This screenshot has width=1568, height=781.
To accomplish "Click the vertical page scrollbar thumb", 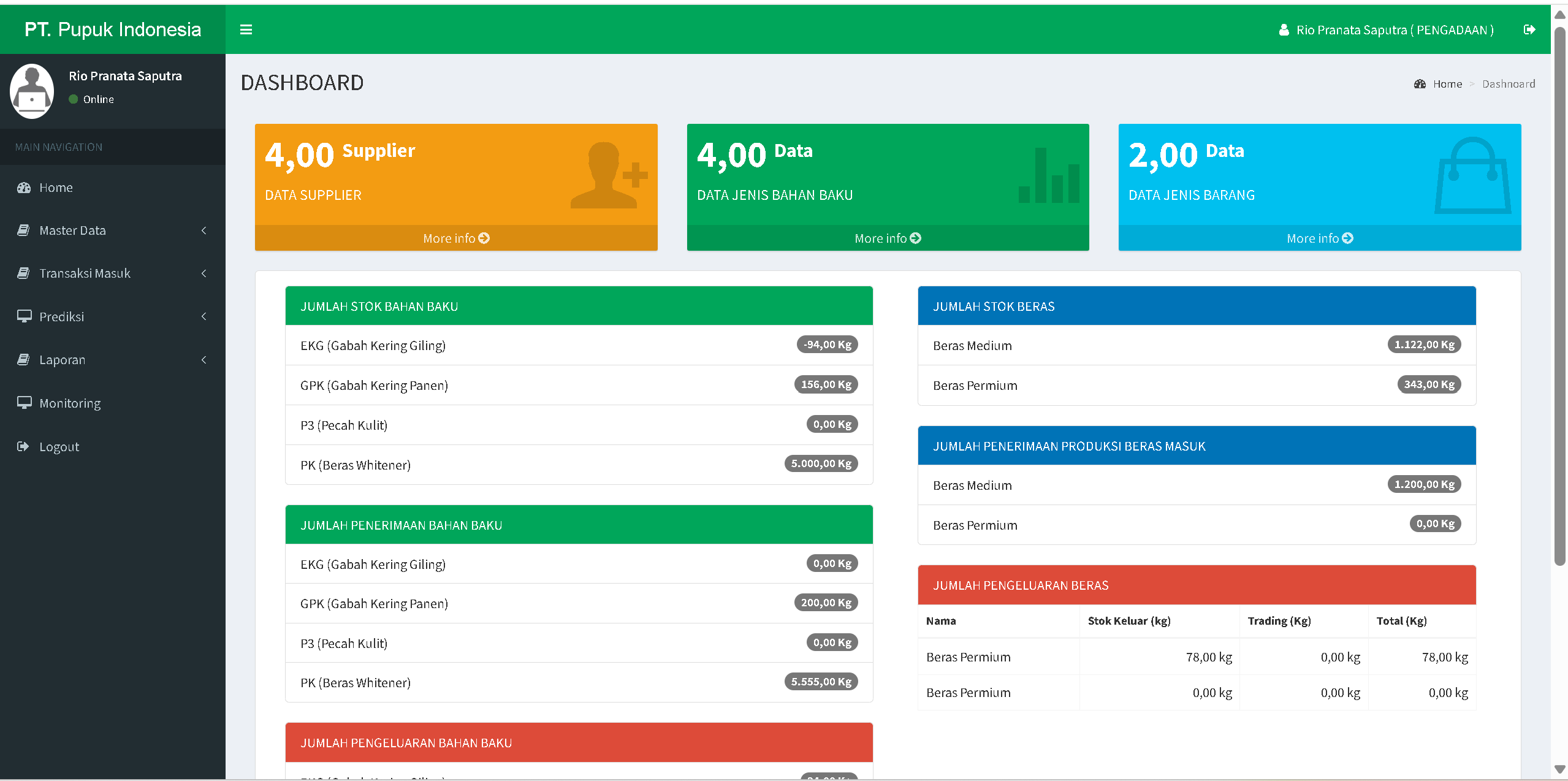I will 1559,294.
